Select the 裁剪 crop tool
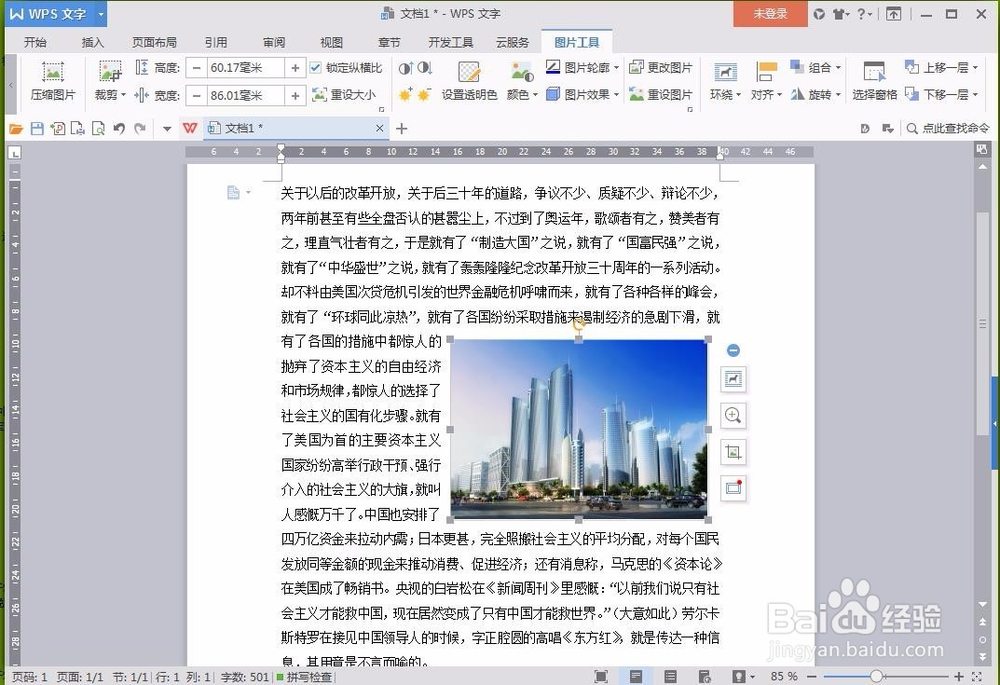The image size is (1000, 685). (x=110, y=80)
